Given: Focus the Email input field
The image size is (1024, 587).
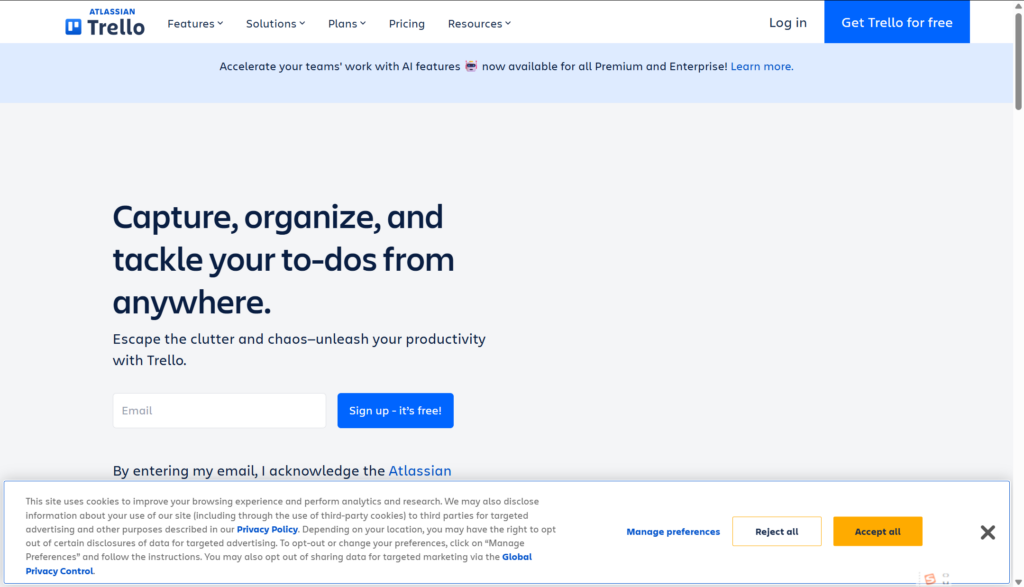Looking at the screenshot, I should tap(219, 411).
